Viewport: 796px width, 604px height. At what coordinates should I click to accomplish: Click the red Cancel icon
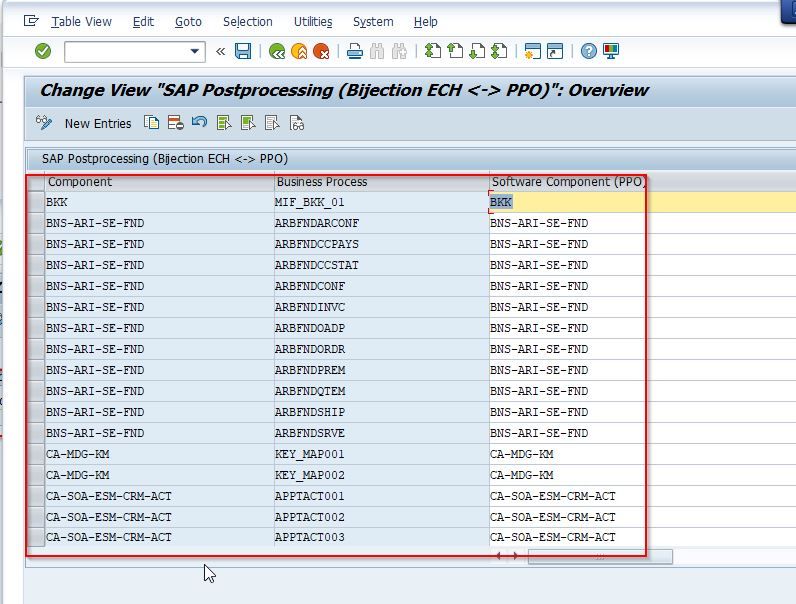tap(321, 51)
